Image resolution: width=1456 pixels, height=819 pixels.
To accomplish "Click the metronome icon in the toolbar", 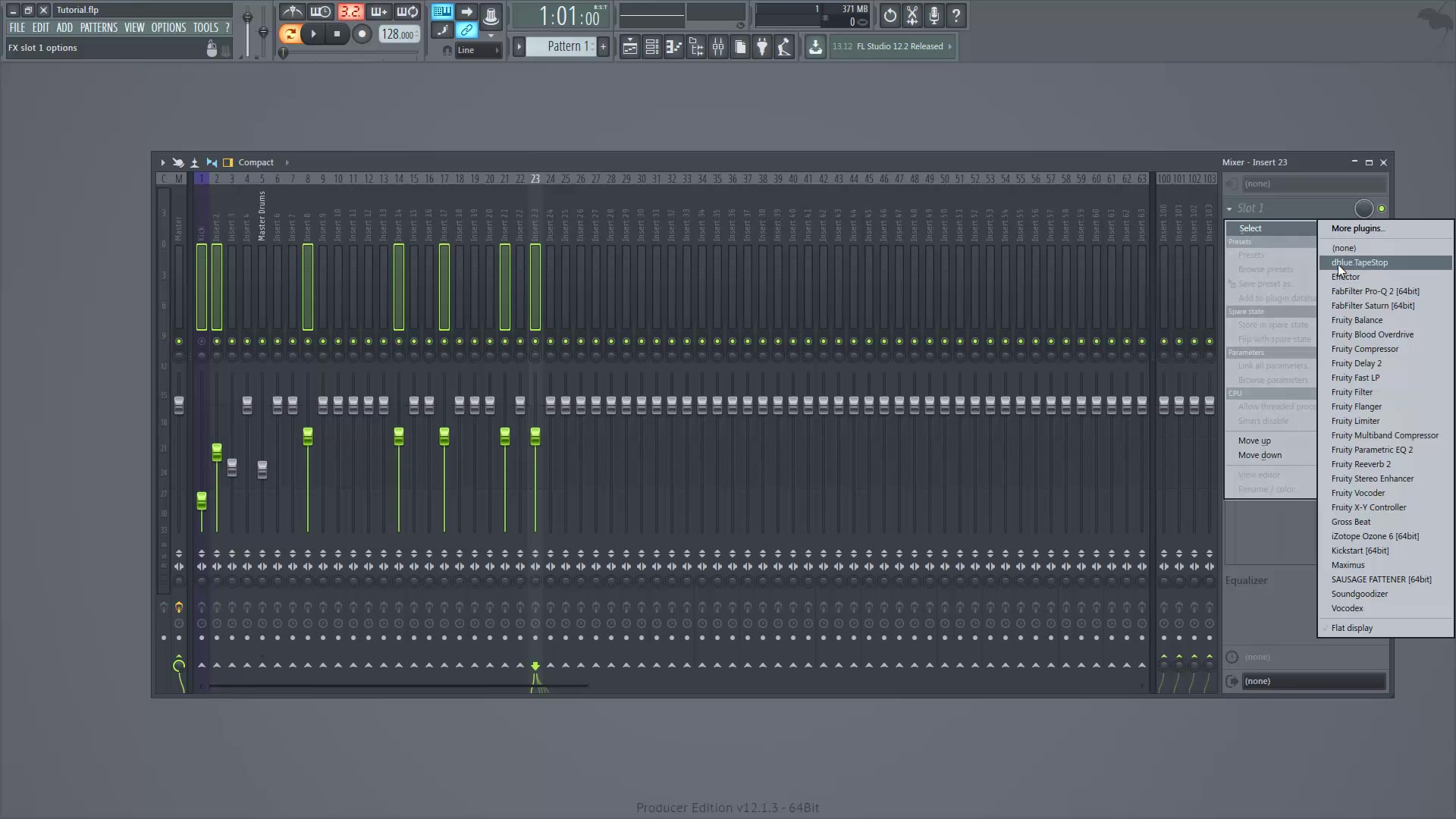I will (293, 13).
